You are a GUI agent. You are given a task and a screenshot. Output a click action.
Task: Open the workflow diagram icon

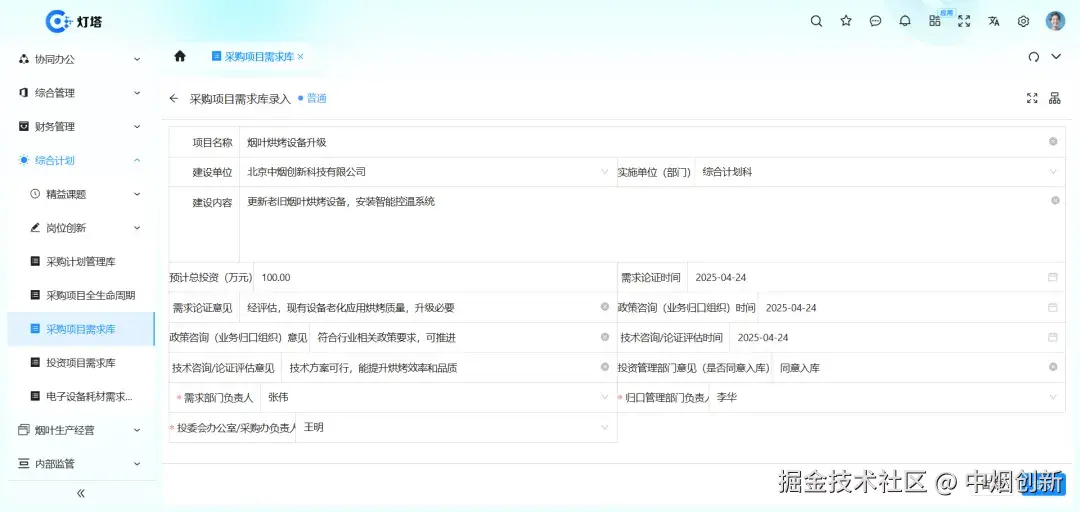pyautogui.click(x=1055, y=99)
